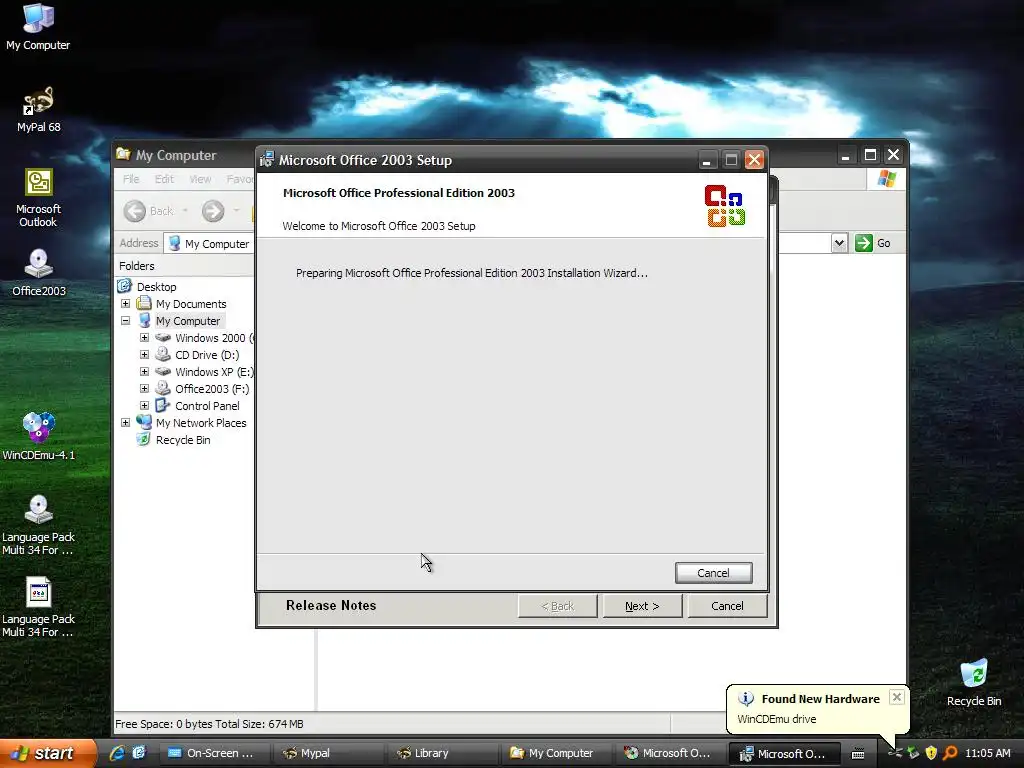This screenshot has width=1024, height=768.
Task: Select the Language Pack disc image icon
Action: [39, 525]
